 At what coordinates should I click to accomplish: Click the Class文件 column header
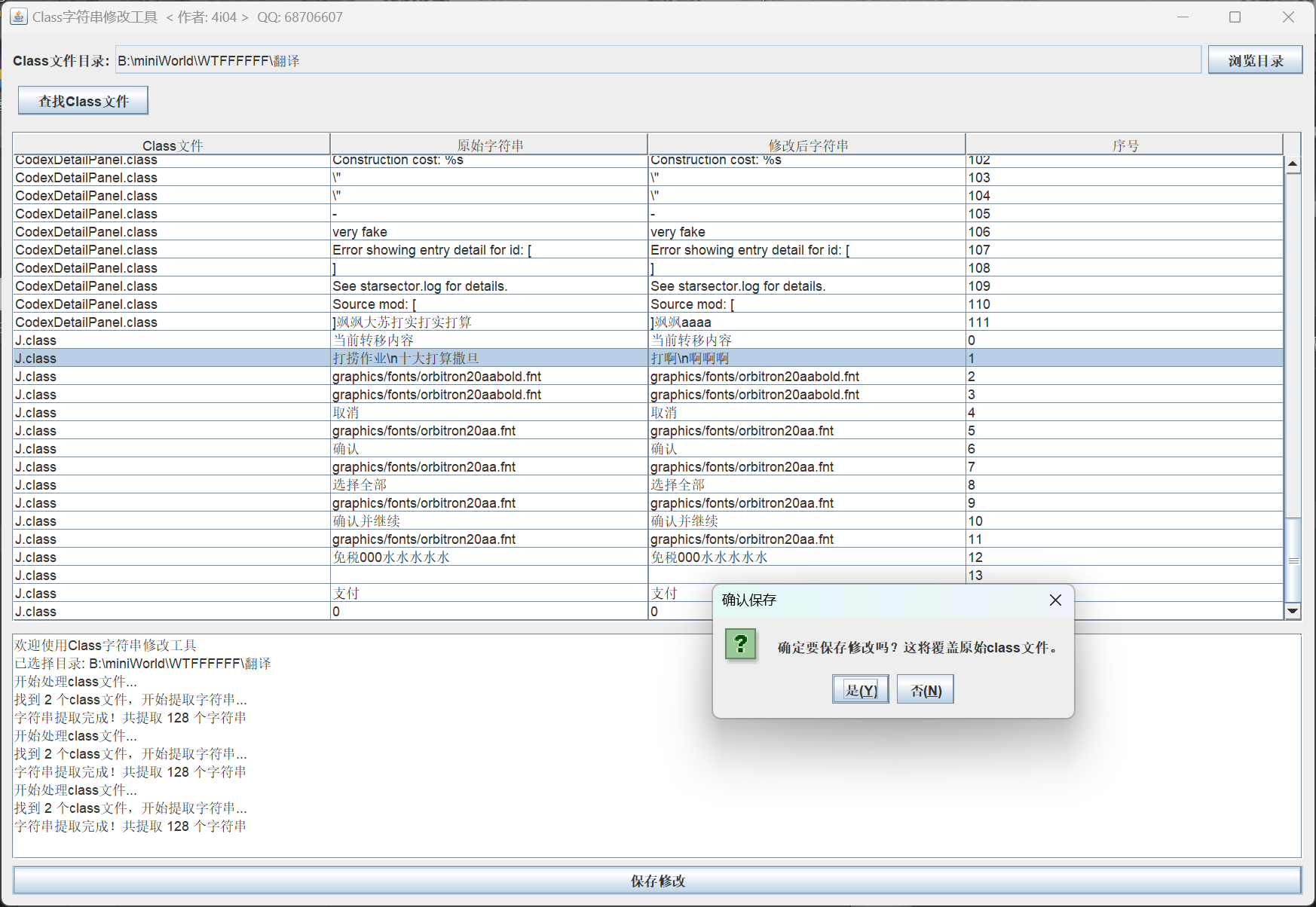172,145
